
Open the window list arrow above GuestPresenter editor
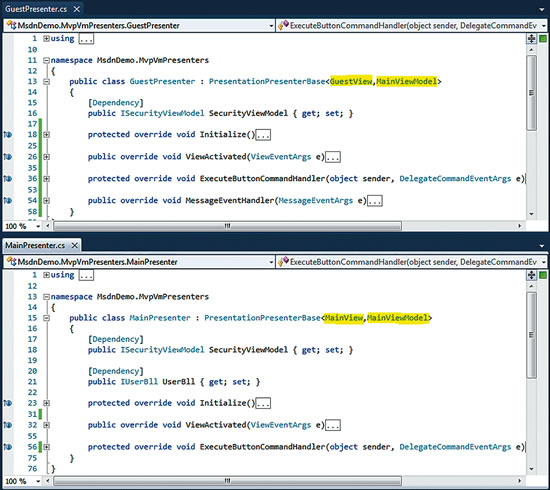(542, 9)
